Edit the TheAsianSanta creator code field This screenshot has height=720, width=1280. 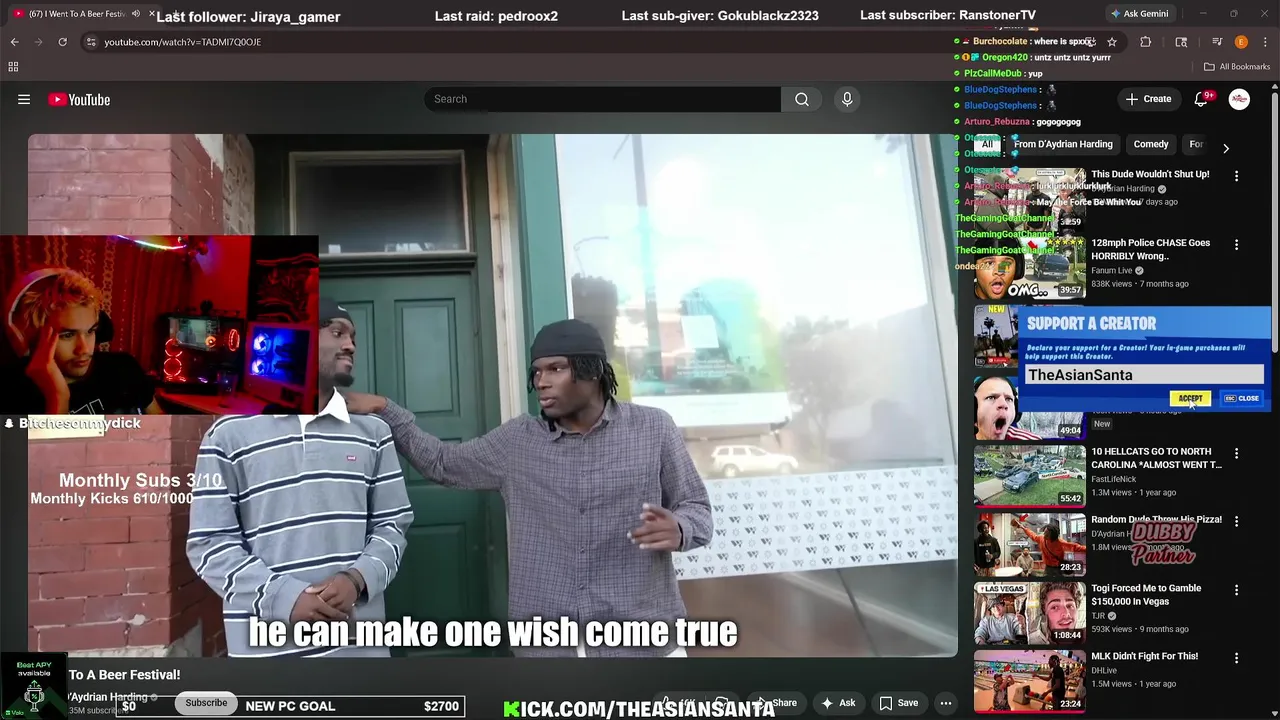[x=1144, y=375]
